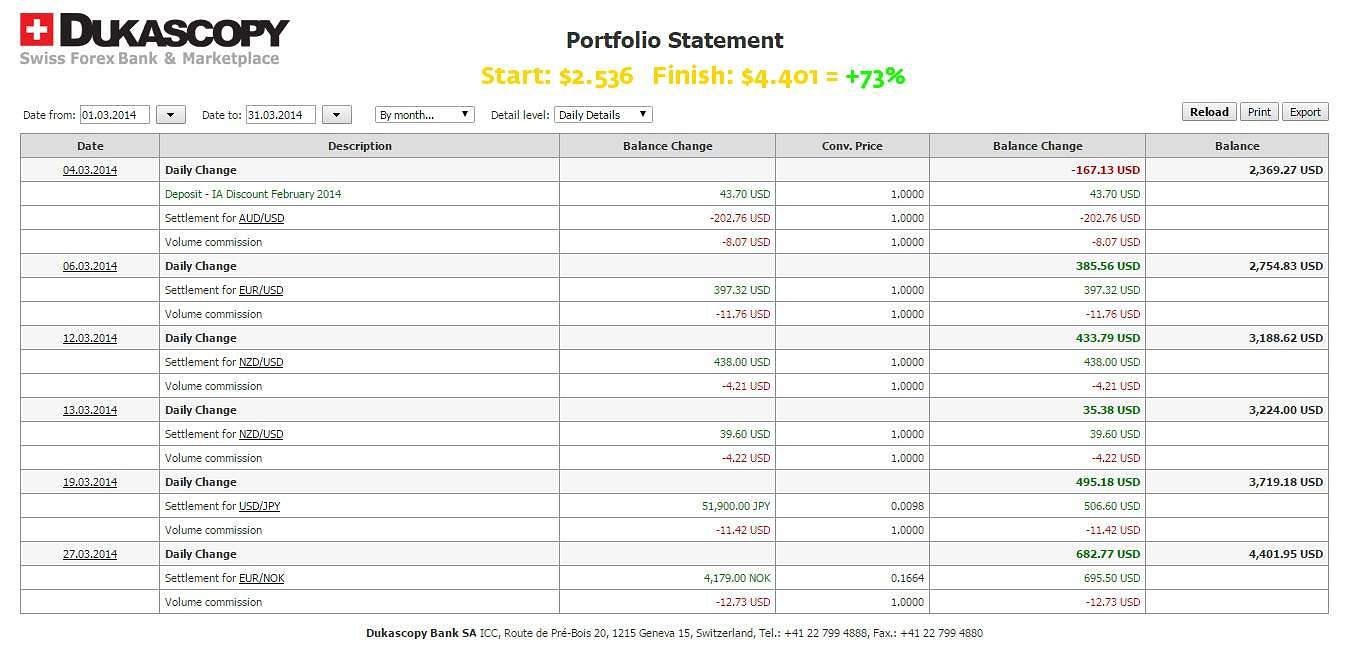Focus the Date to input field

click(x=281, y=115)
